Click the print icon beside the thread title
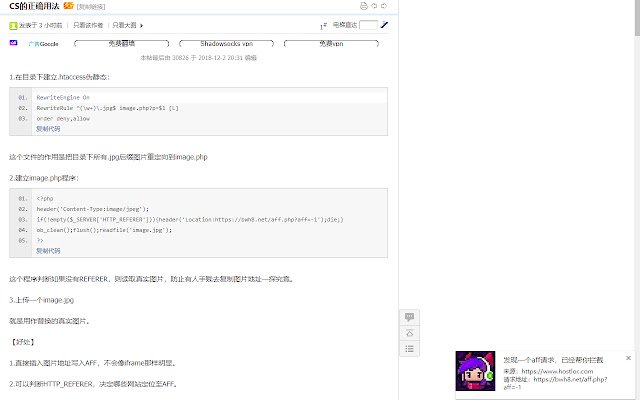Screen dimensions: 640x400 (364, 6)
